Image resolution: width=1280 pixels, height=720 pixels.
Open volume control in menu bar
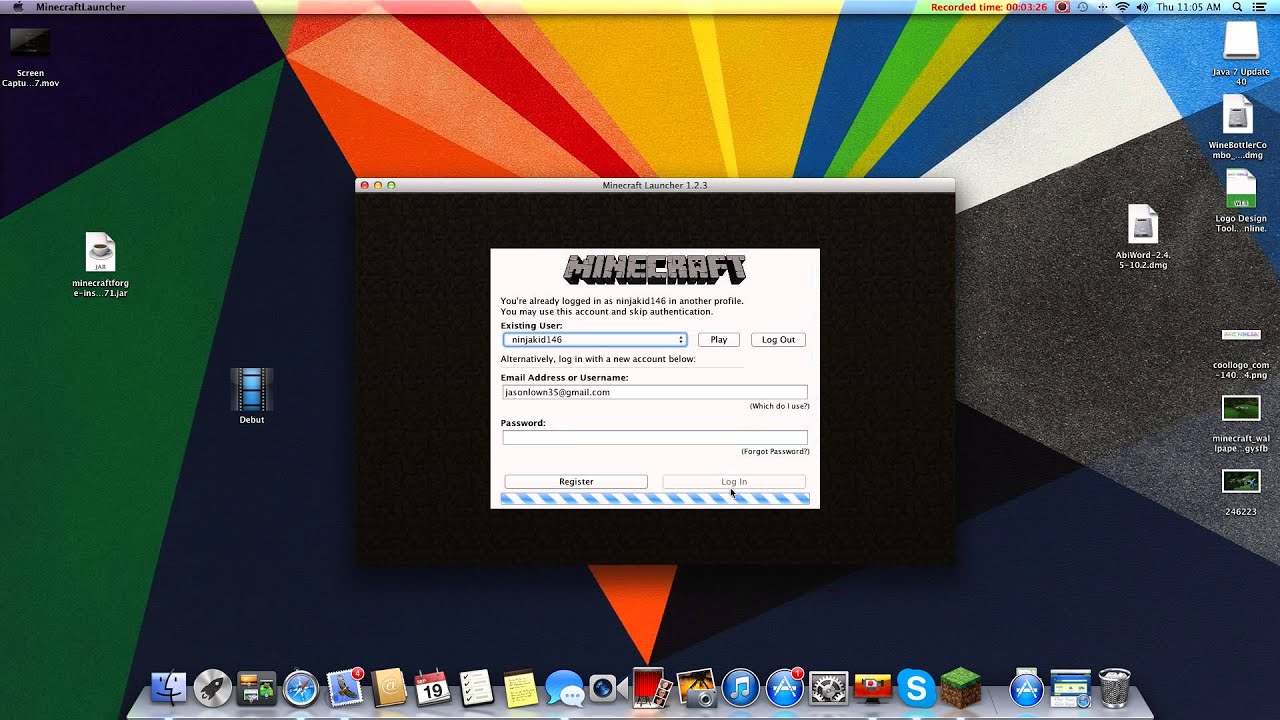coord(1142,7)
